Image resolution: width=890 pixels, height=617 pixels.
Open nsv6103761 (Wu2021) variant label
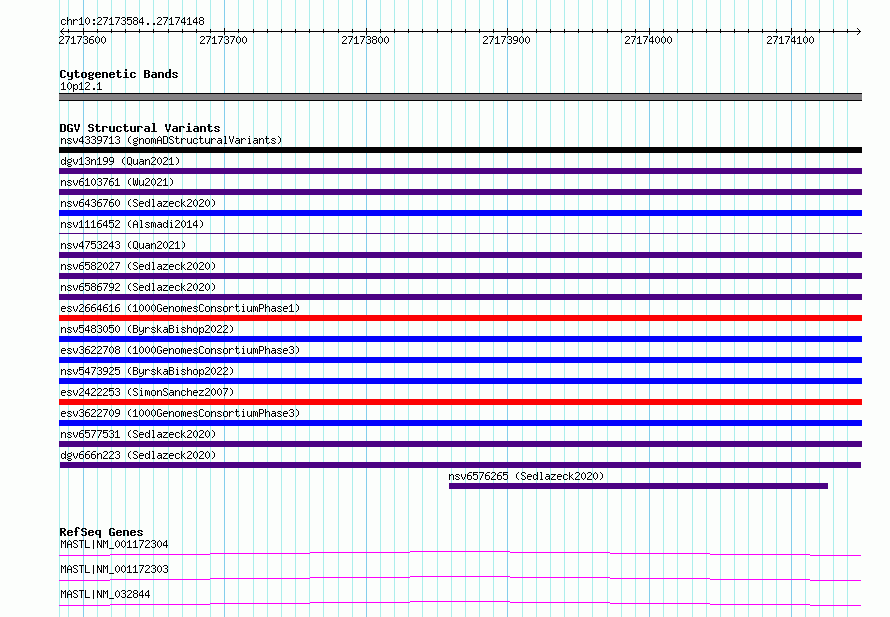point(117,182)
